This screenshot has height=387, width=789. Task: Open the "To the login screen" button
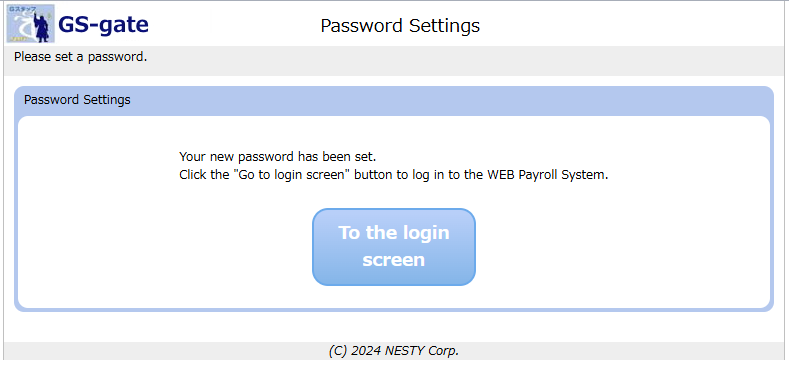394,247
